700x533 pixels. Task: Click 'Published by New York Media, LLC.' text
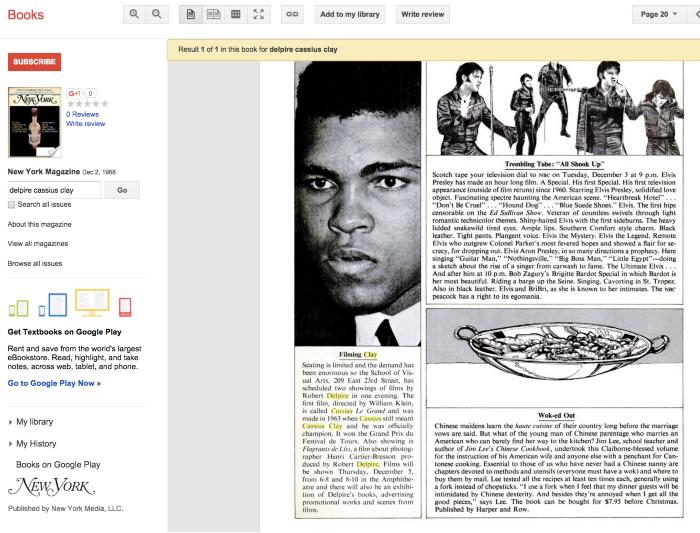click(65, 508)
